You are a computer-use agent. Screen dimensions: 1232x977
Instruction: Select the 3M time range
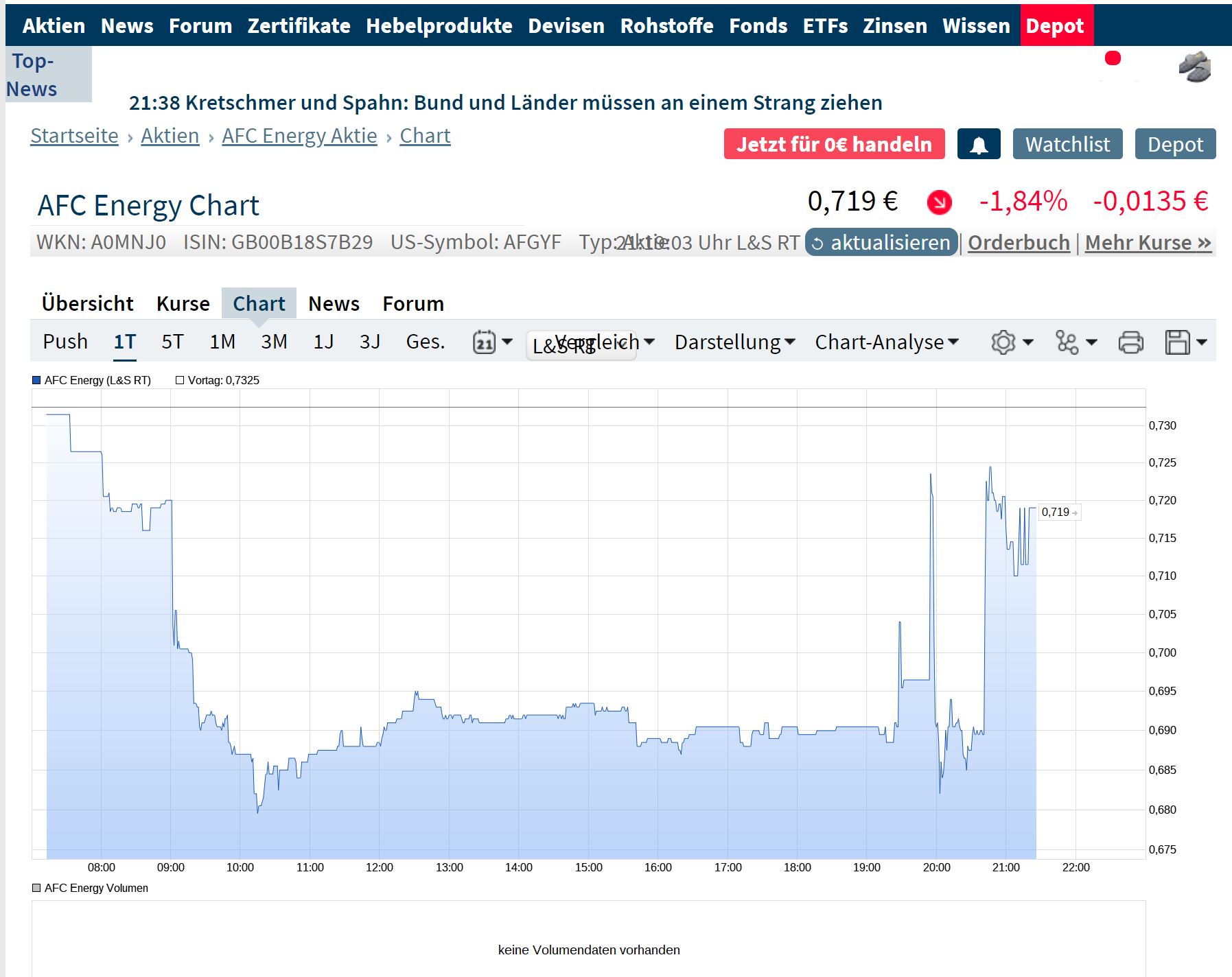point(274,342)
